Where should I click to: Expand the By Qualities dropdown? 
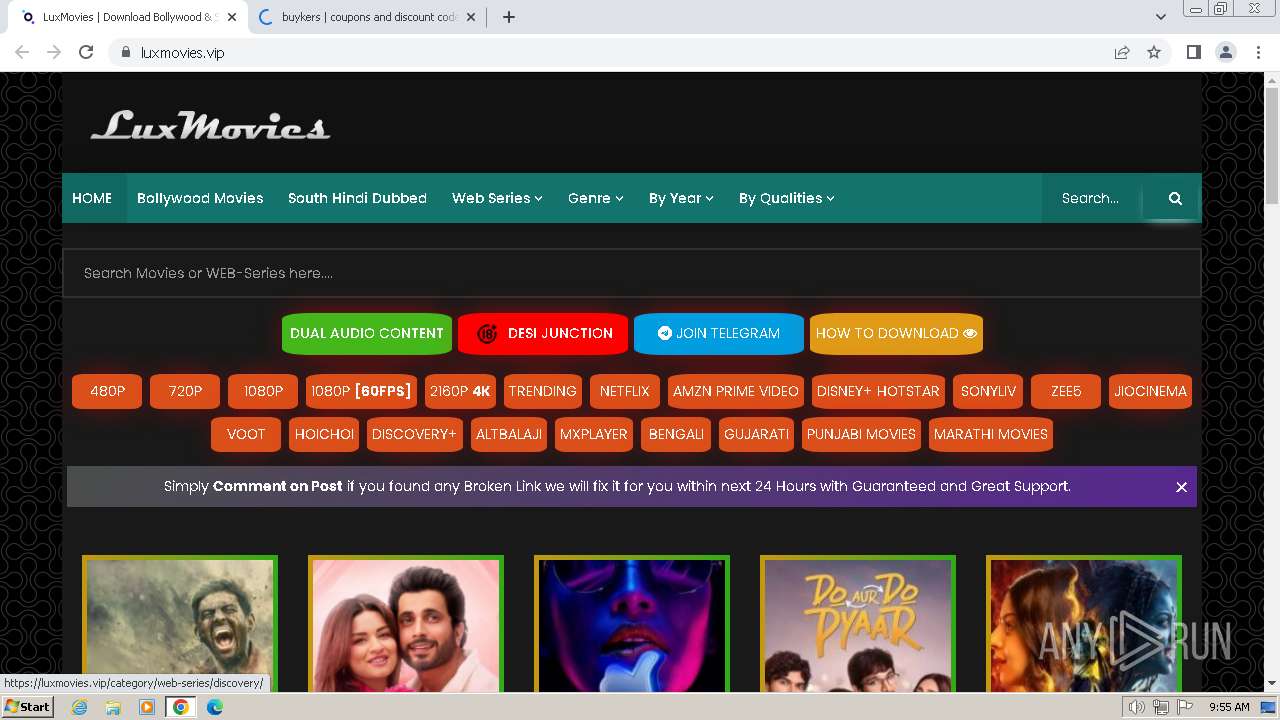pyautogui.click(x=787, y=198)
